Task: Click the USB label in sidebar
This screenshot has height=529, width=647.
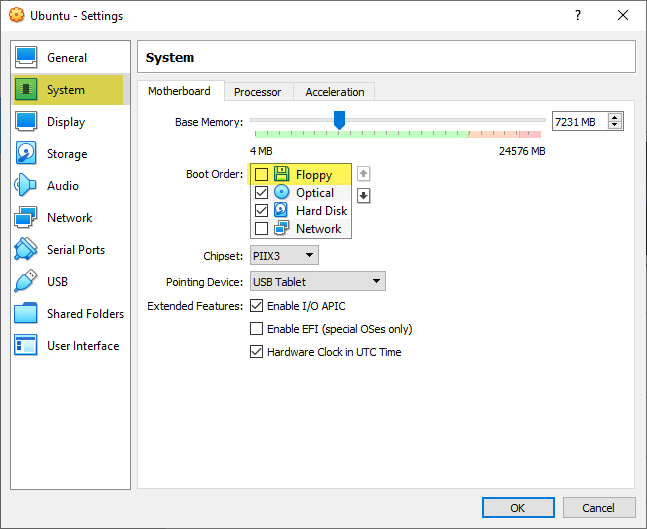Action: point(57,282)
